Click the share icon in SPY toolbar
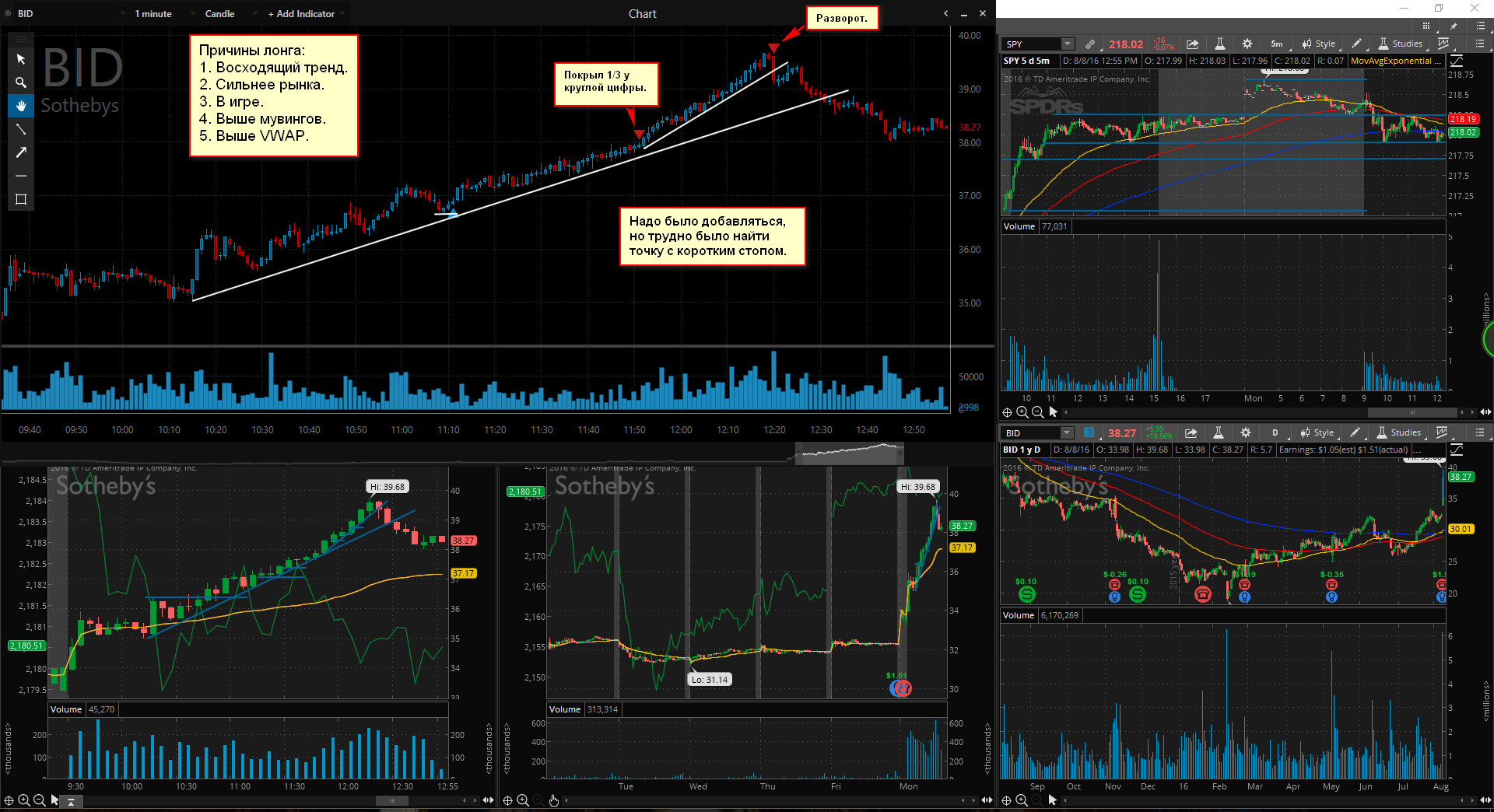 tap(1192, 44)
